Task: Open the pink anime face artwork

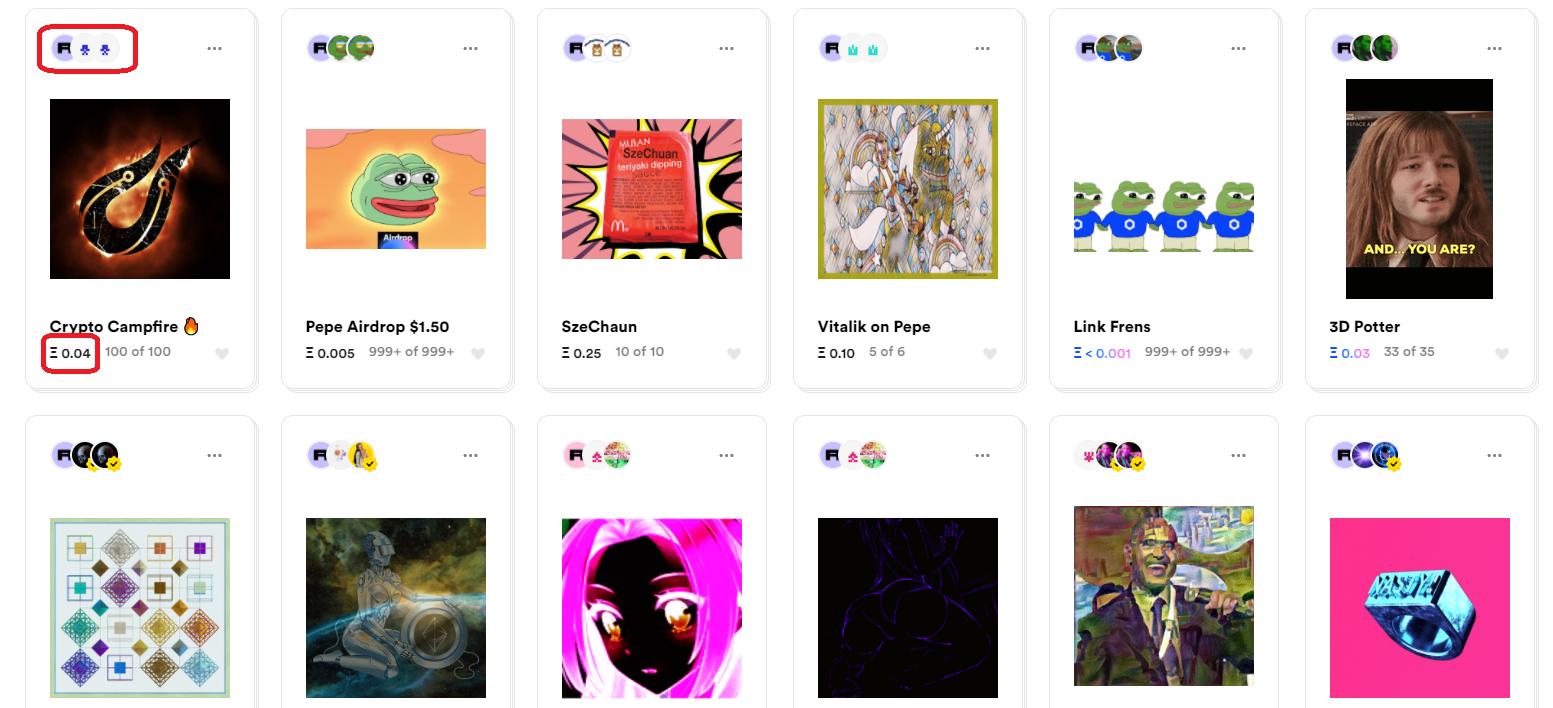Action: 652,608
